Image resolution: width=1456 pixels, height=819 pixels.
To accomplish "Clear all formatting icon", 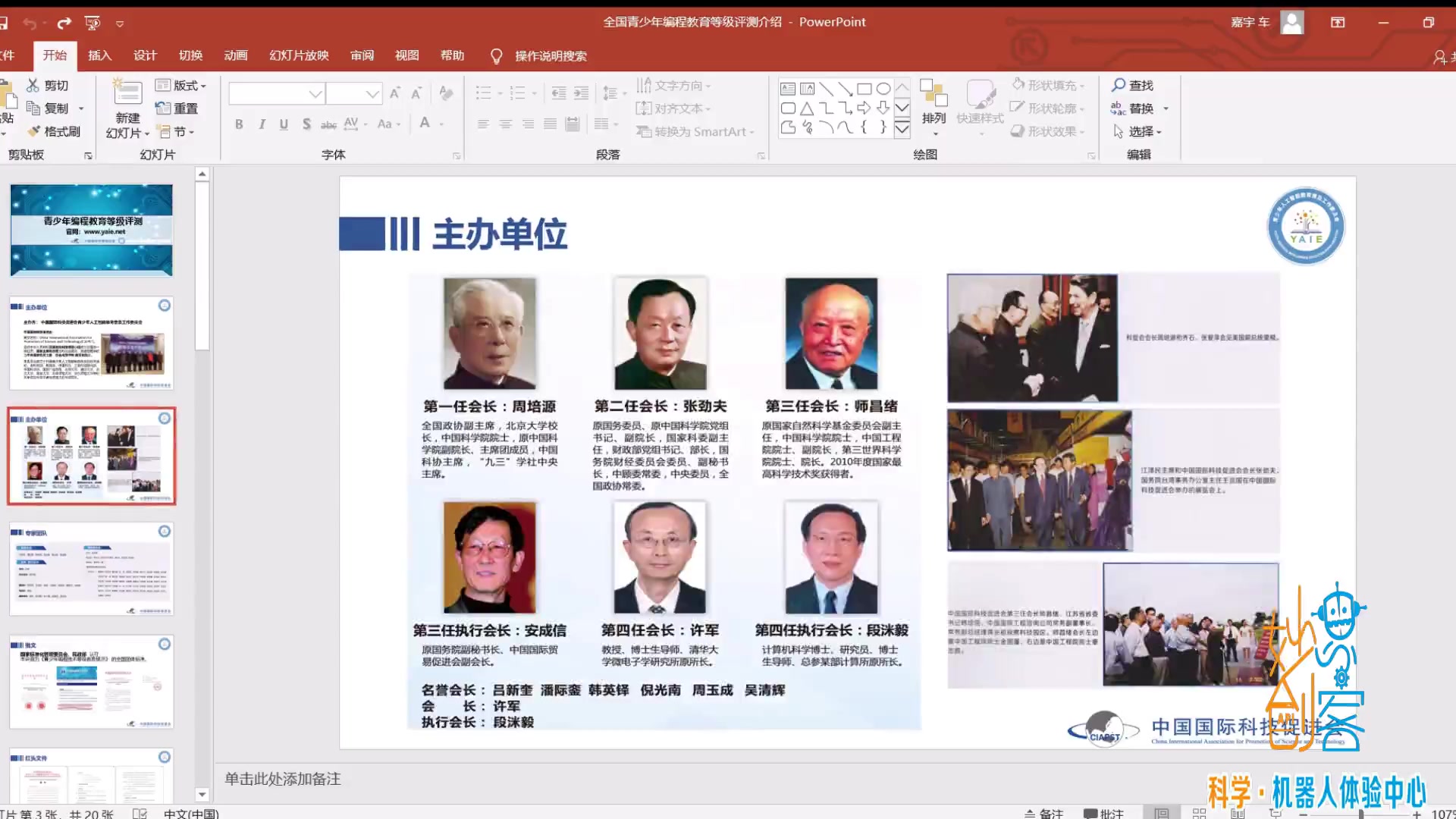I will pos(446,93).
